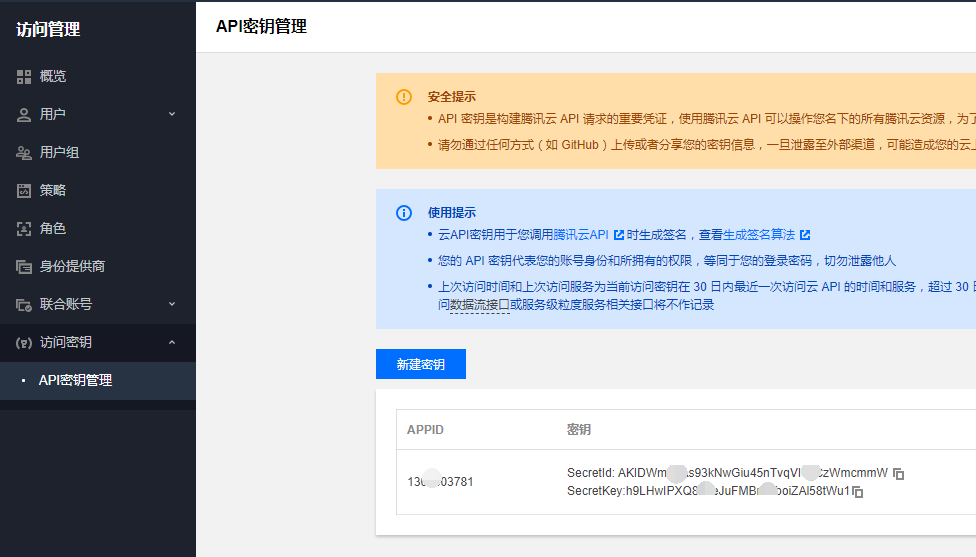Click the 身份提供商 identity provider icon

pos(24,266)
